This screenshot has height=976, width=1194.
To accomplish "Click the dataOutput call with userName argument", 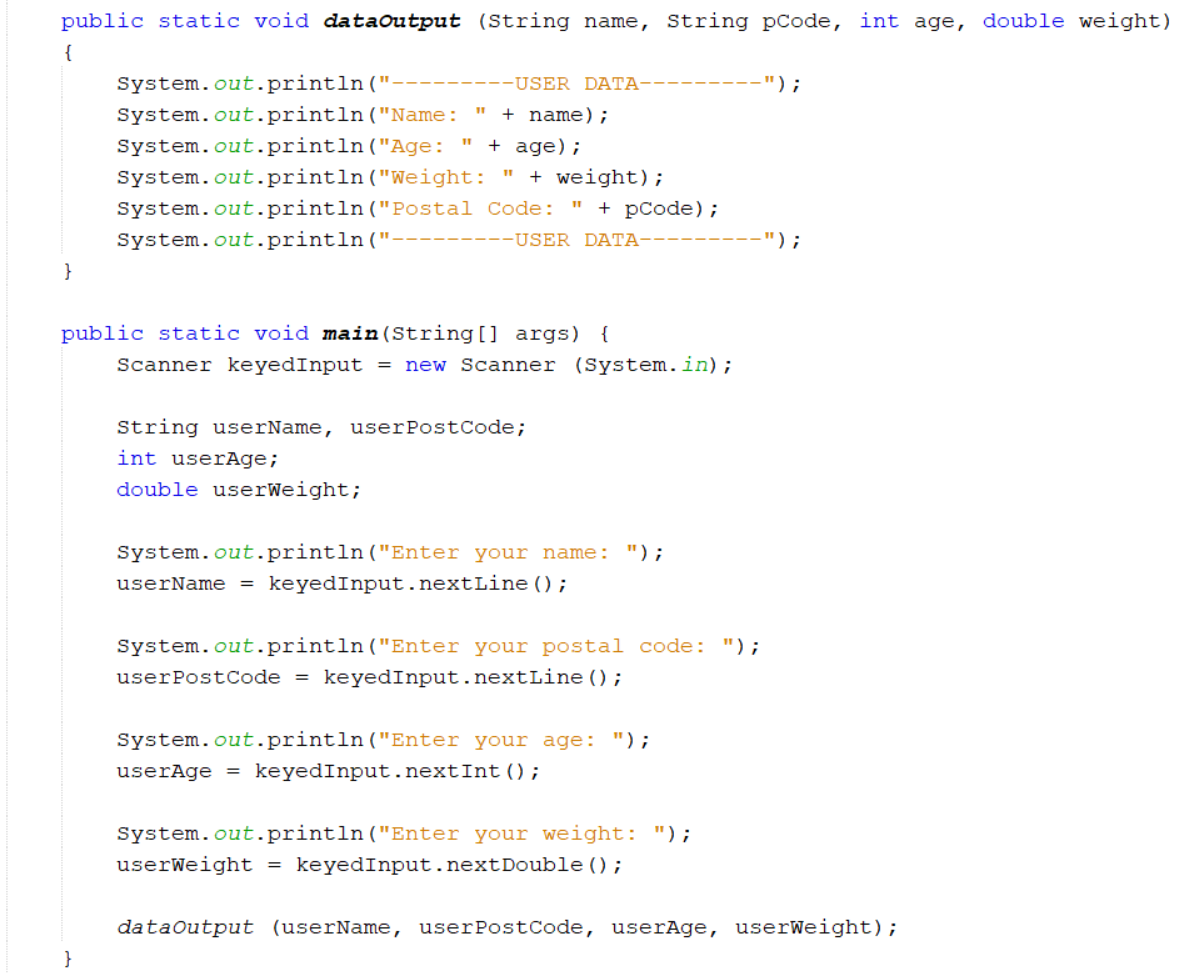I will pos(507,927).
